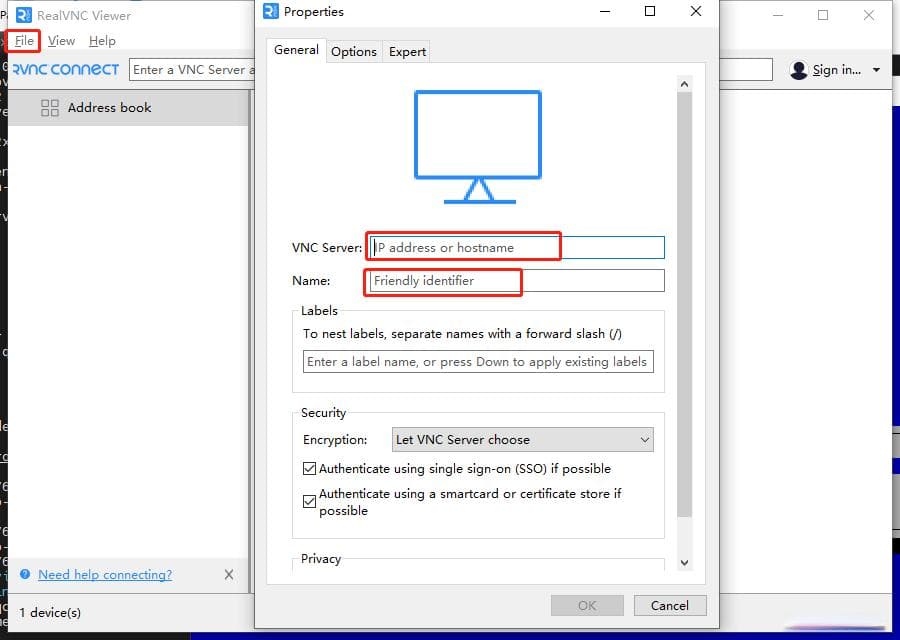Screen dimensions: 900x640
Task: Click the RealVNC Viewer title bar icon
Action: tap(24, 15)
